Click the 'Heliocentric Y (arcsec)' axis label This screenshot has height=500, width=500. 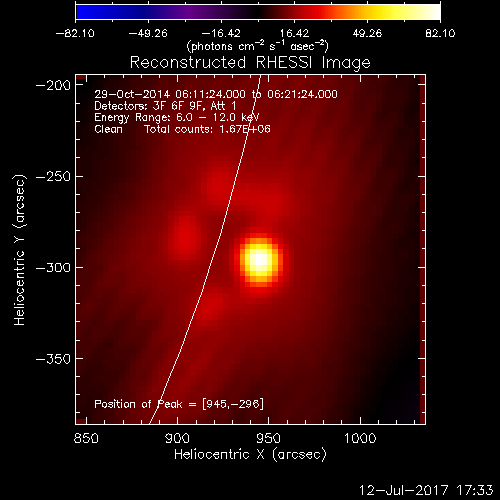19,250
